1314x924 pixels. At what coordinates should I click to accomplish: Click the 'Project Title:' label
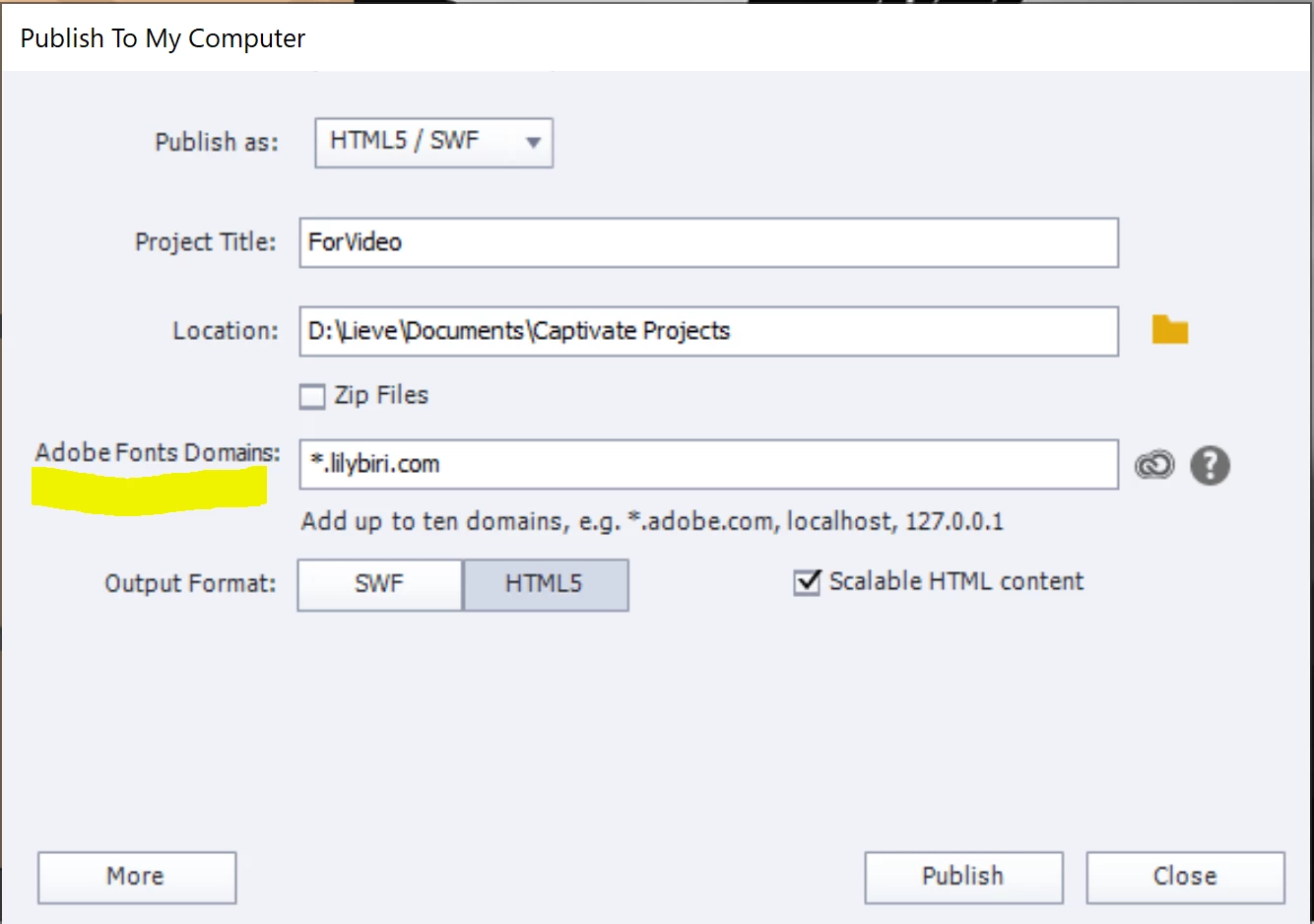click(205, 241)
